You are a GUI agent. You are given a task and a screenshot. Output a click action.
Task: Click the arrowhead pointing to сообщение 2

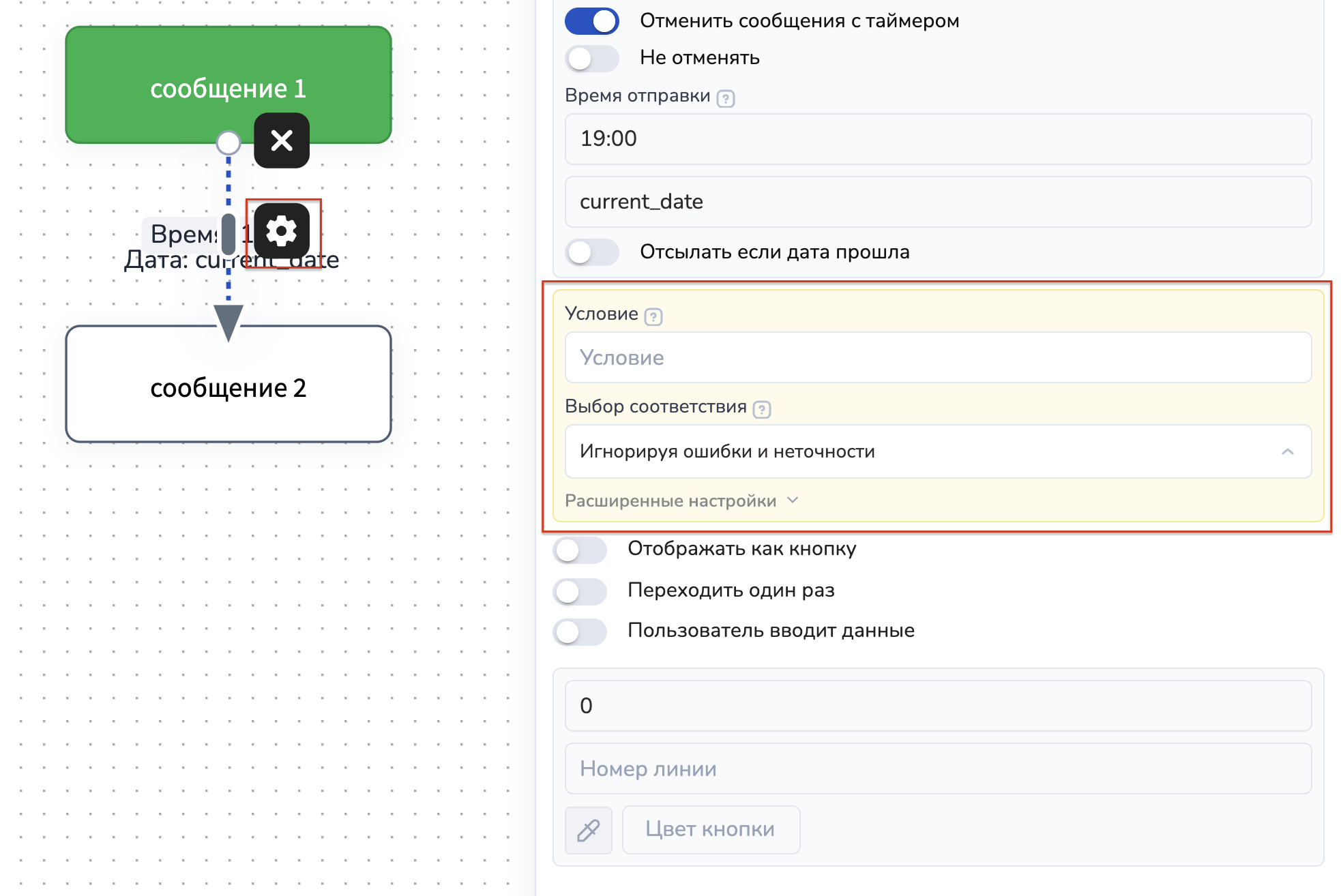coord(229,322)
